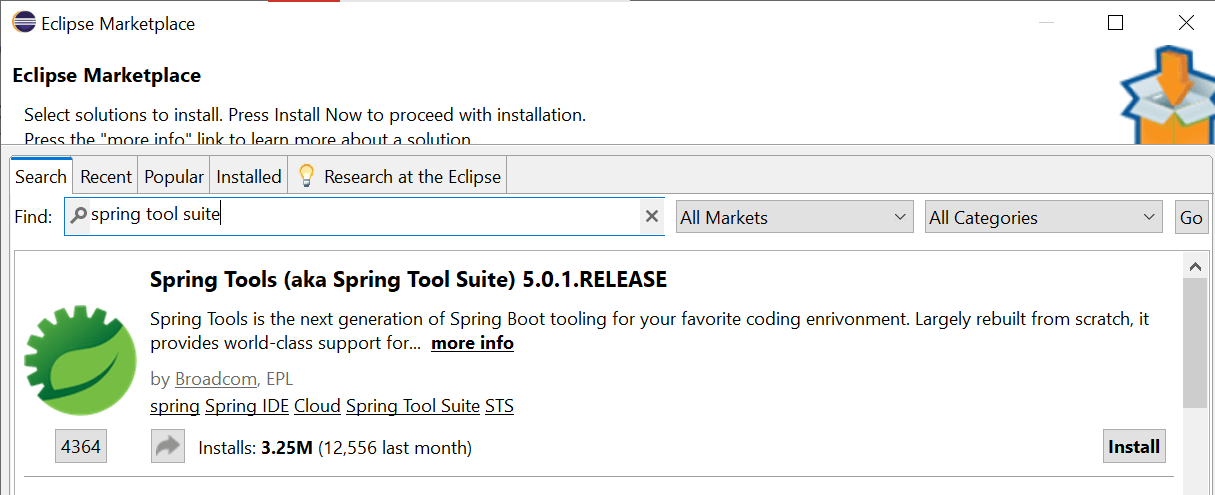Click the 4364 favorites count button
The width and height of the screenshot is (1215, 495).
point(81,447)
